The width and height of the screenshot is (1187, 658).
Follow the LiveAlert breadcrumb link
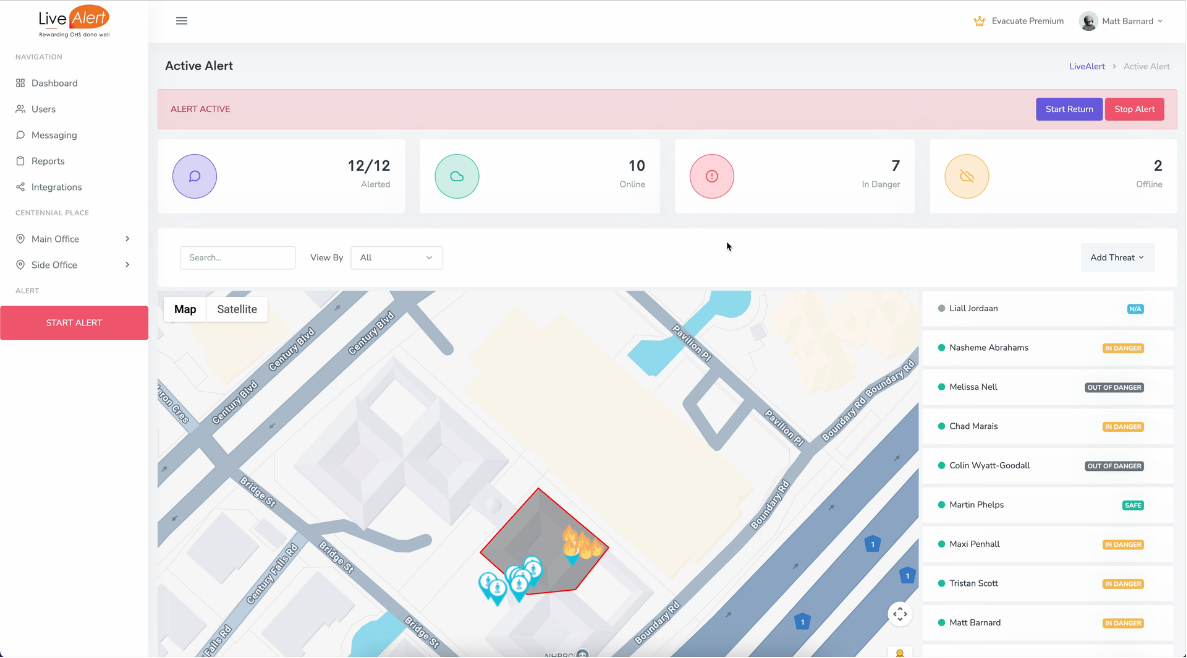coord(1087,67)
